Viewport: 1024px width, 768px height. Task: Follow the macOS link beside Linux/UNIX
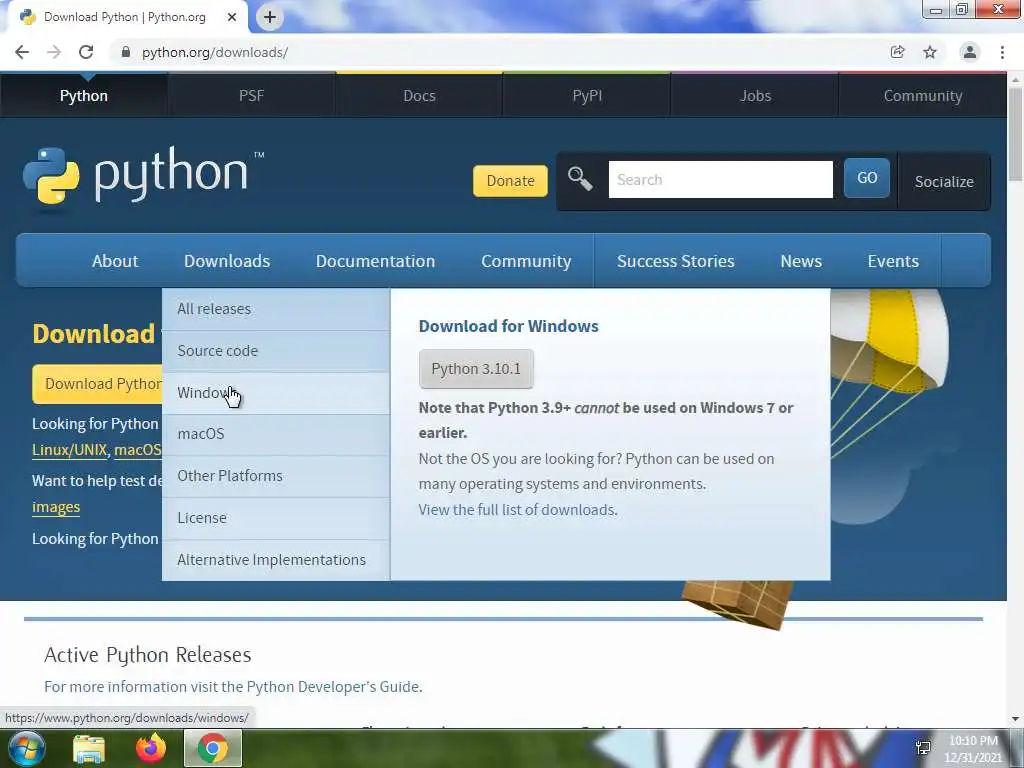coord(137,450)
